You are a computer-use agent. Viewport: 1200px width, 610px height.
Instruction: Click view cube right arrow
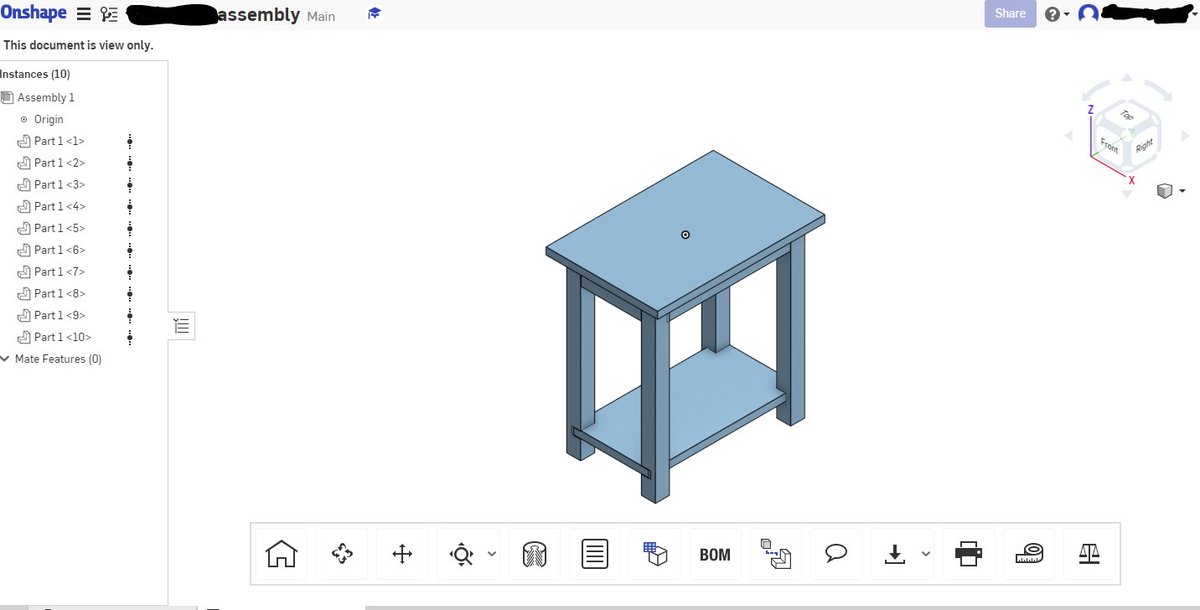pos(1185,135)
